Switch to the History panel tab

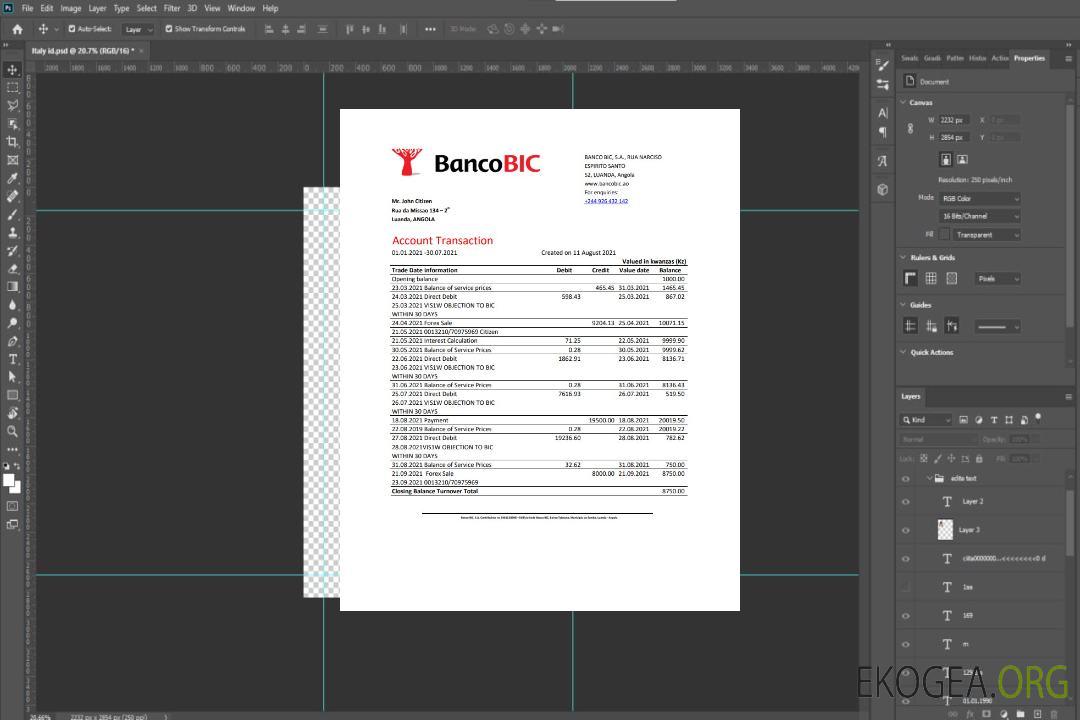click(x=977, y=58)
